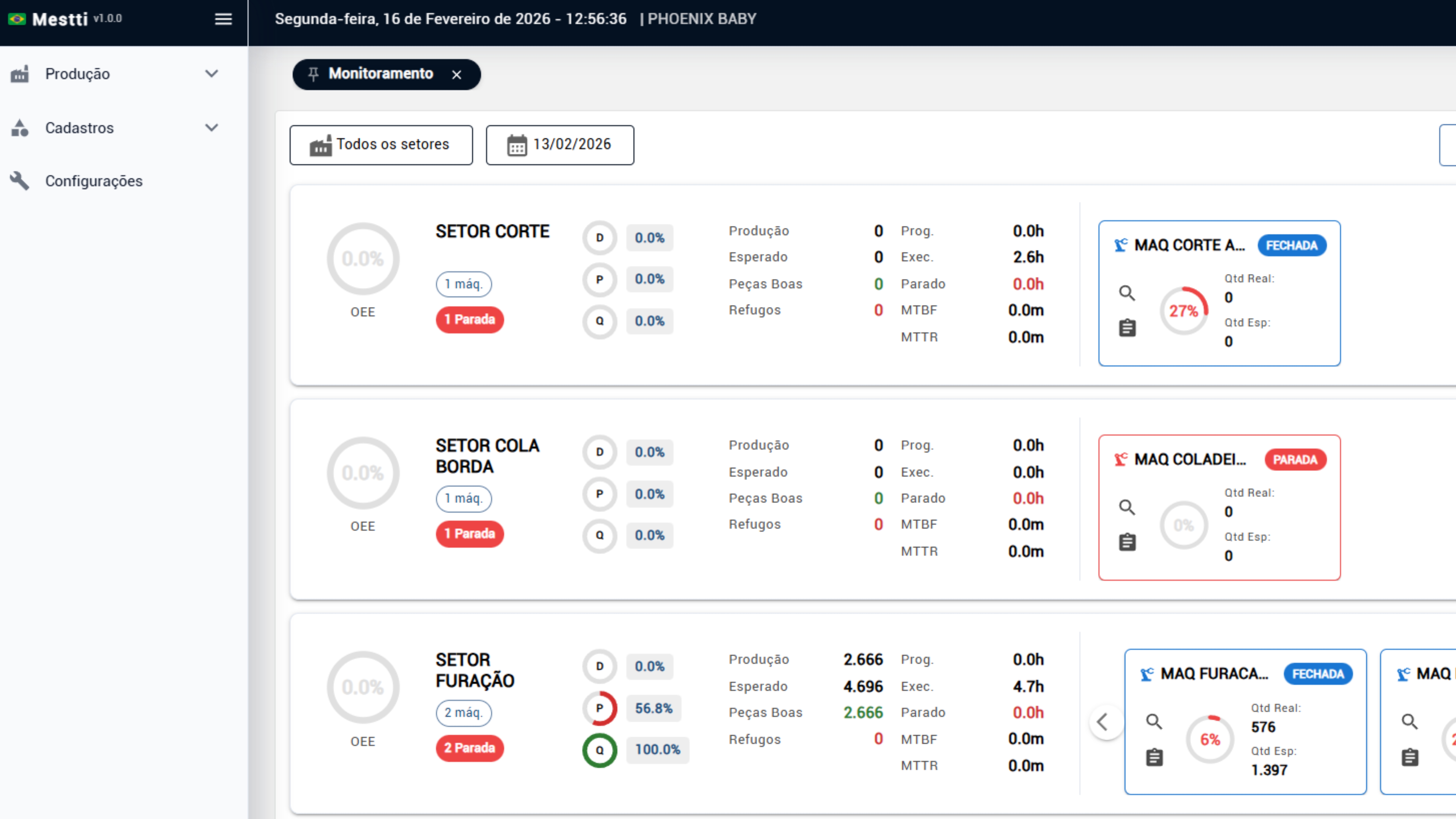The height and width of the screenshot is (819, 1456).
Task: Open clipboard report for MAQ CORTE card
Action: (x=1127, y=328)
